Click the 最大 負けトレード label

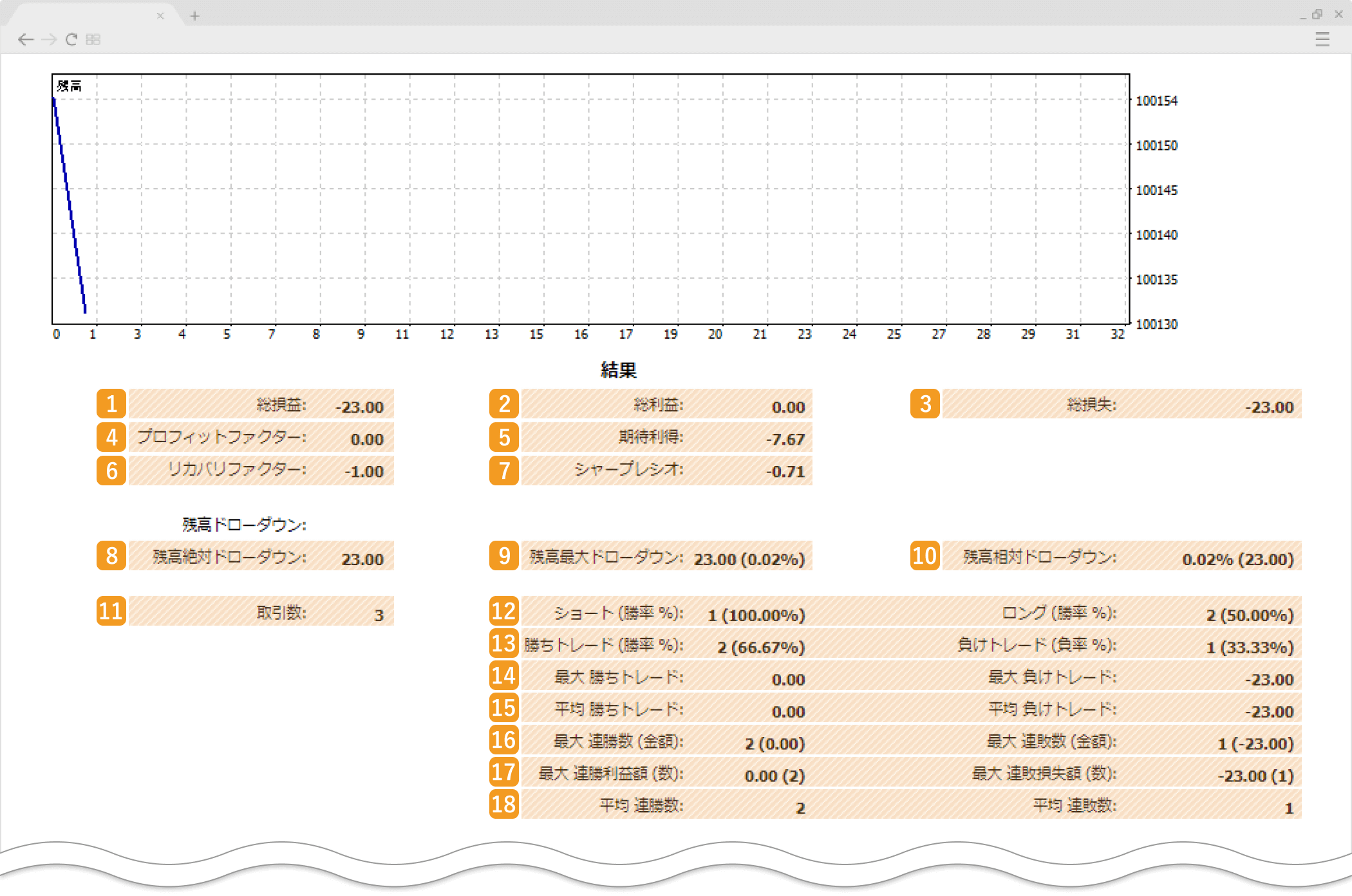(1053, 677)
